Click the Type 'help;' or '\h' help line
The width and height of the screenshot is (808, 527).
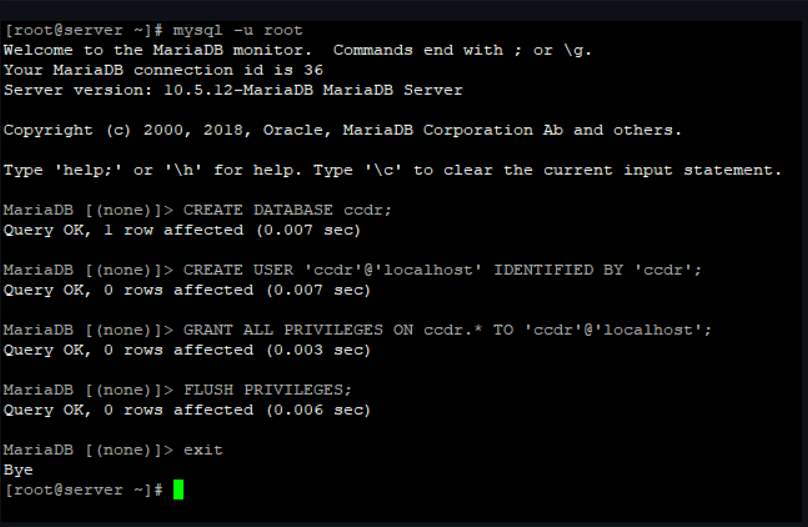(393, 170)
